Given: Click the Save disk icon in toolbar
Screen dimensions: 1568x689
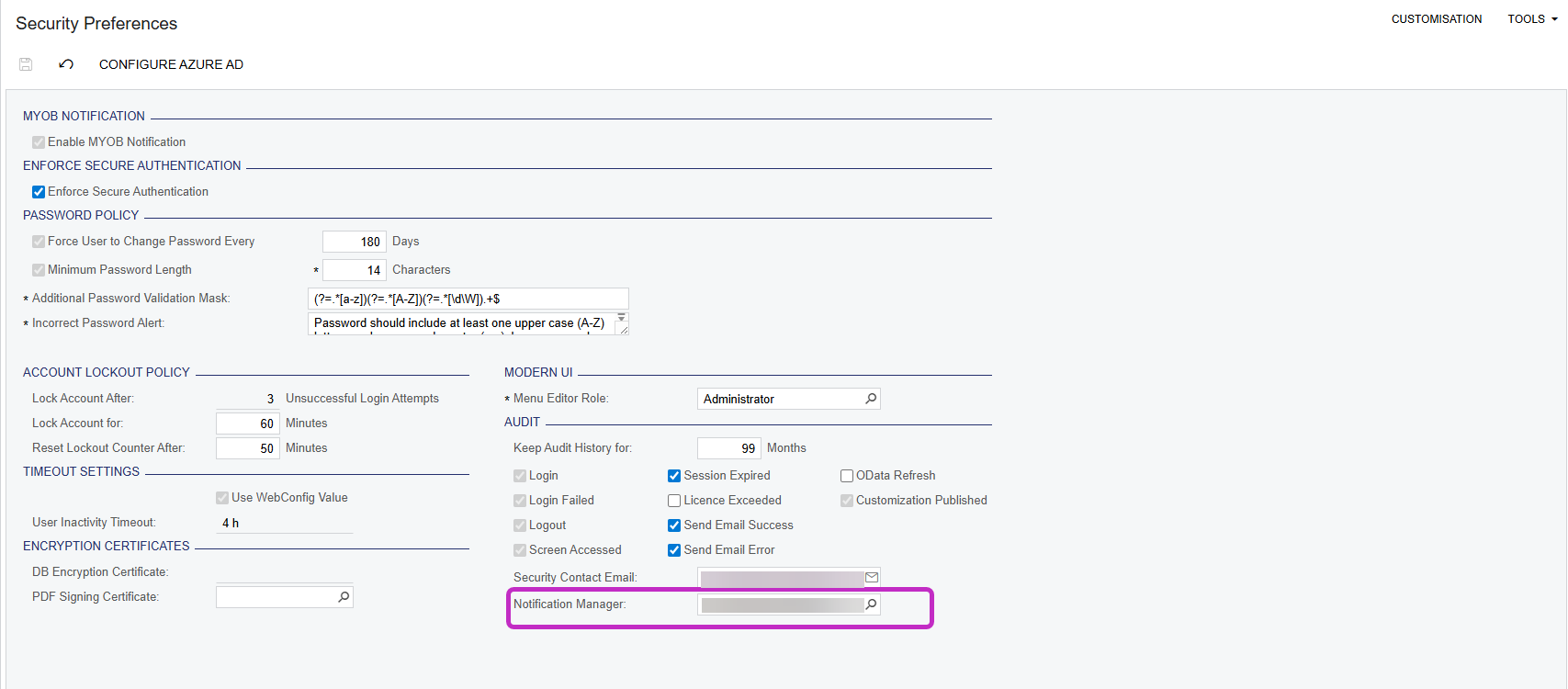Looking at the screenshot, I should click(x=26, y=64).
